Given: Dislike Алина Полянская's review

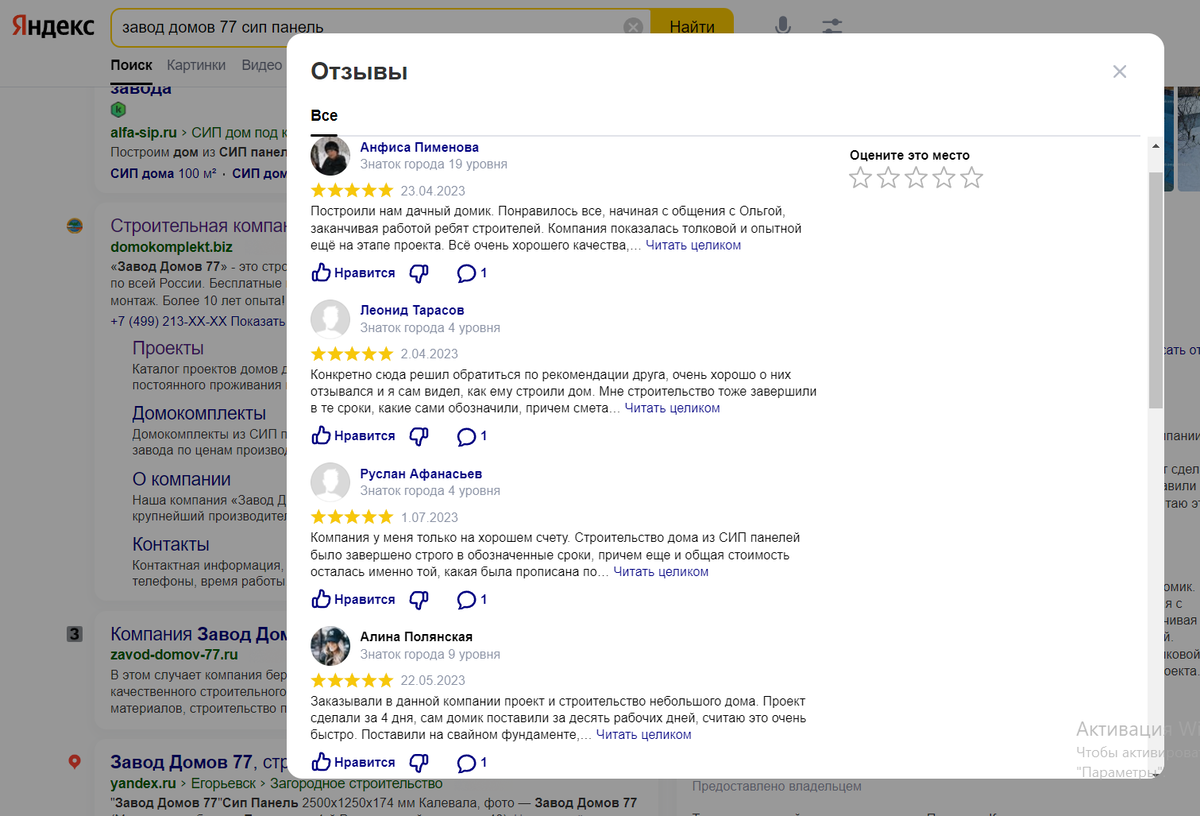Looking at the screenshot, I should [420, 763].
